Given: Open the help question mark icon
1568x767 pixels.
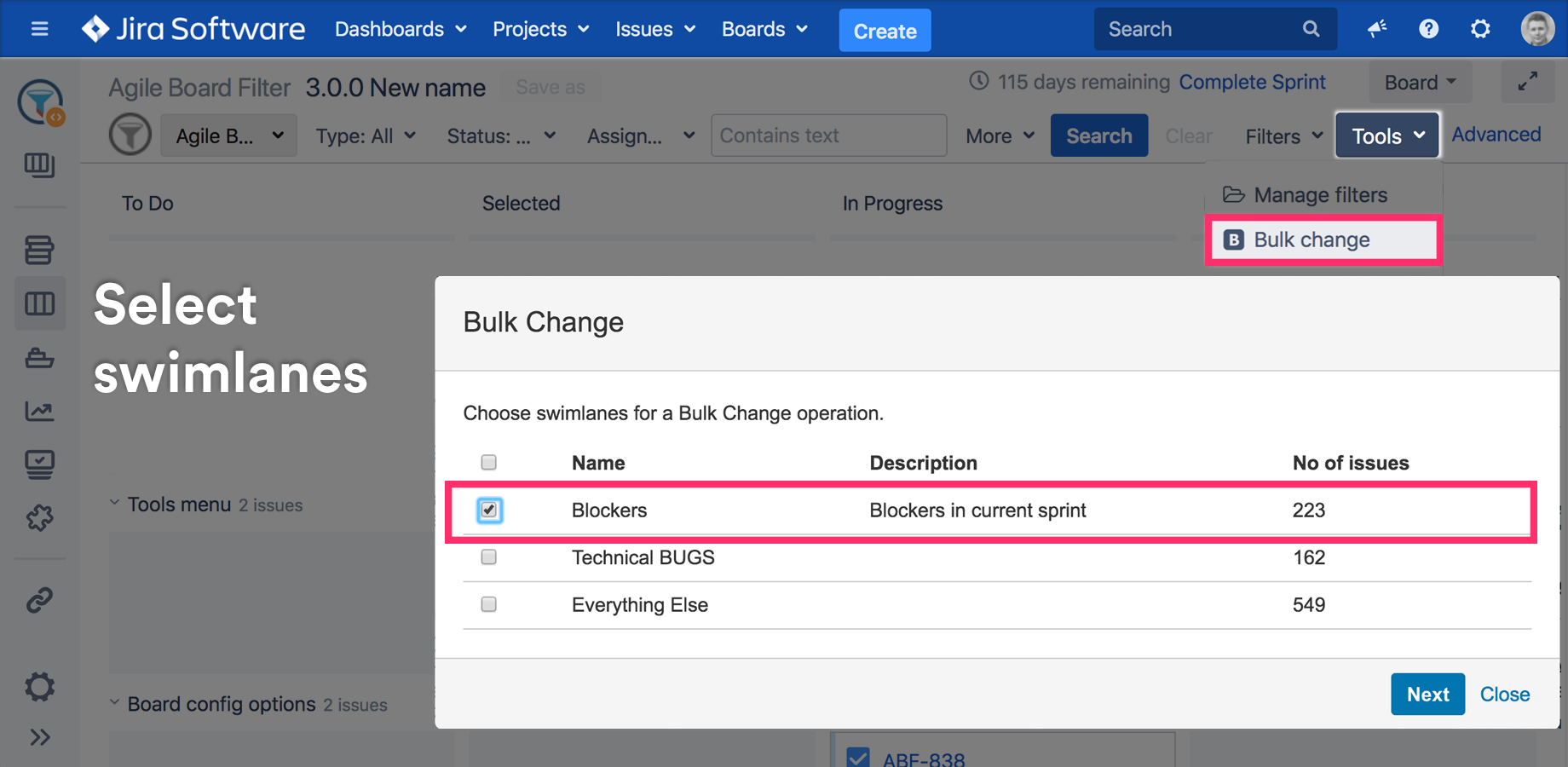Looking at the screenshot, I should 1428,29.
